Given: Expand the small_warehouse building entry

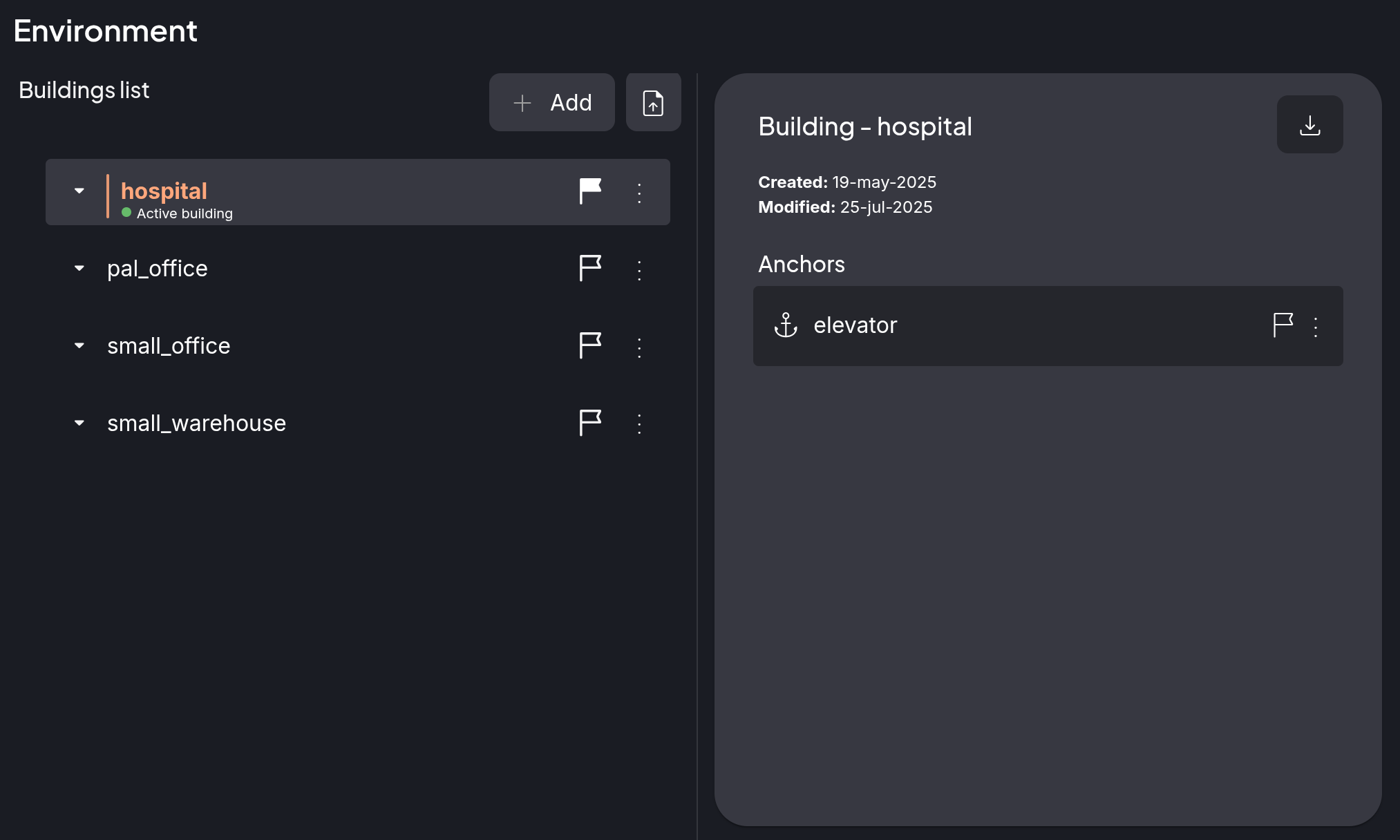Looking at the screenshot, I should [79, 423].
